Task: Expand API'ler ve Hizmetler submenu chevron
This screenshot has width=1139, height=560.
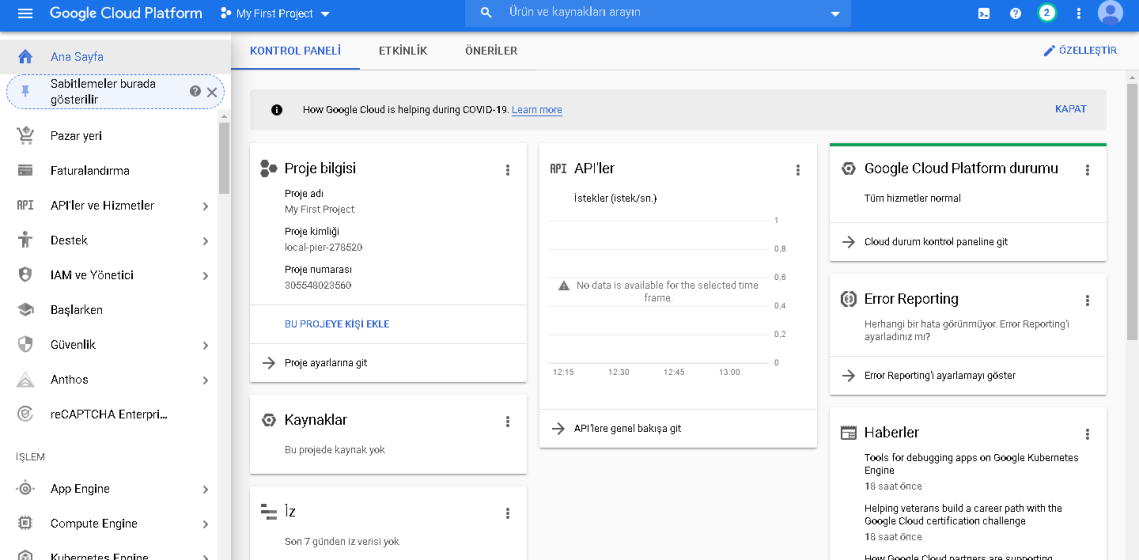Action: click(x=206, y=206)
